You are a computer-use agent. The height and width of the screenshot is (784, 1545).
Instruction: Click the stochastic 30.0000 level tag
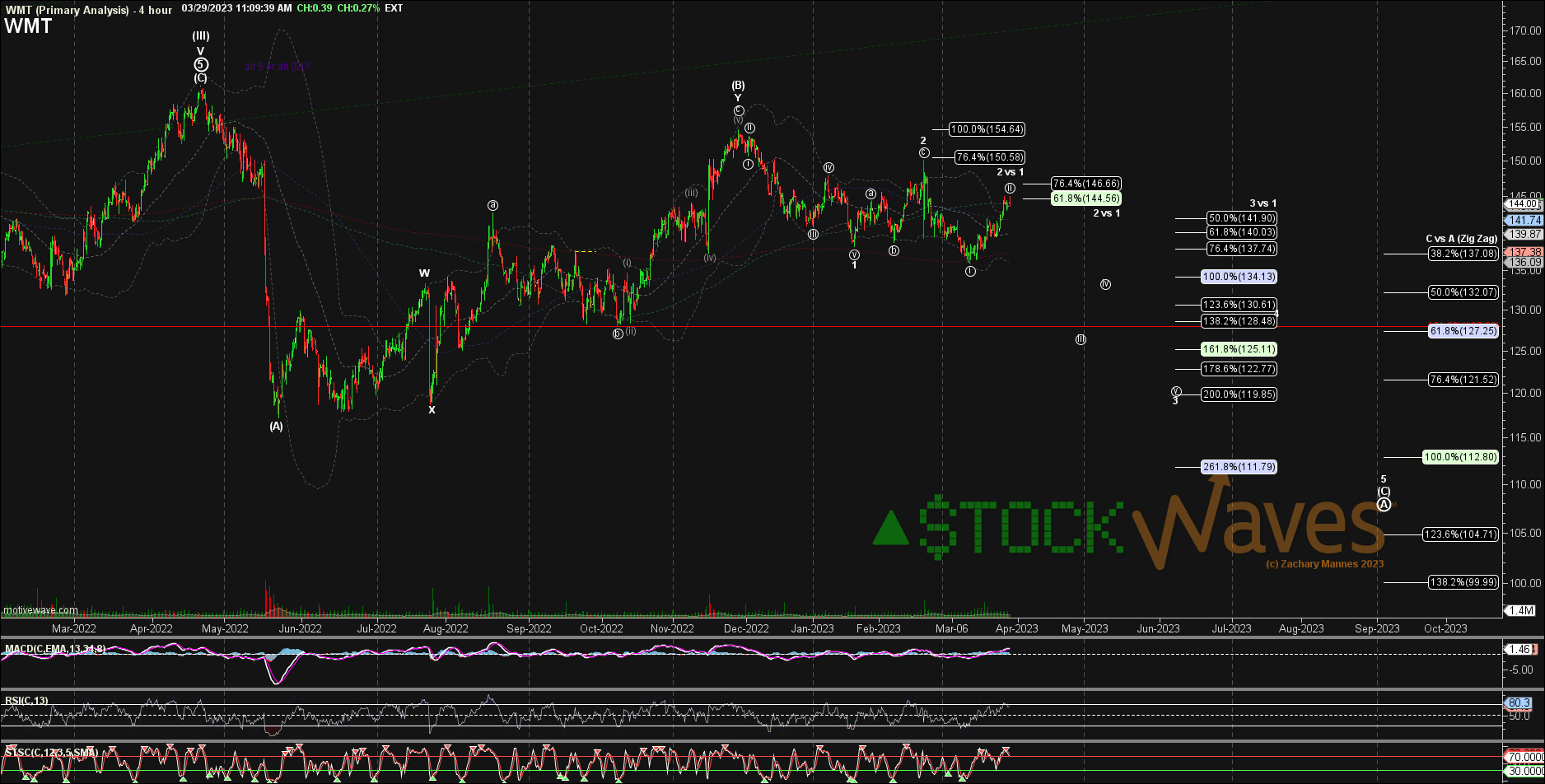[x=1524, y=772]
